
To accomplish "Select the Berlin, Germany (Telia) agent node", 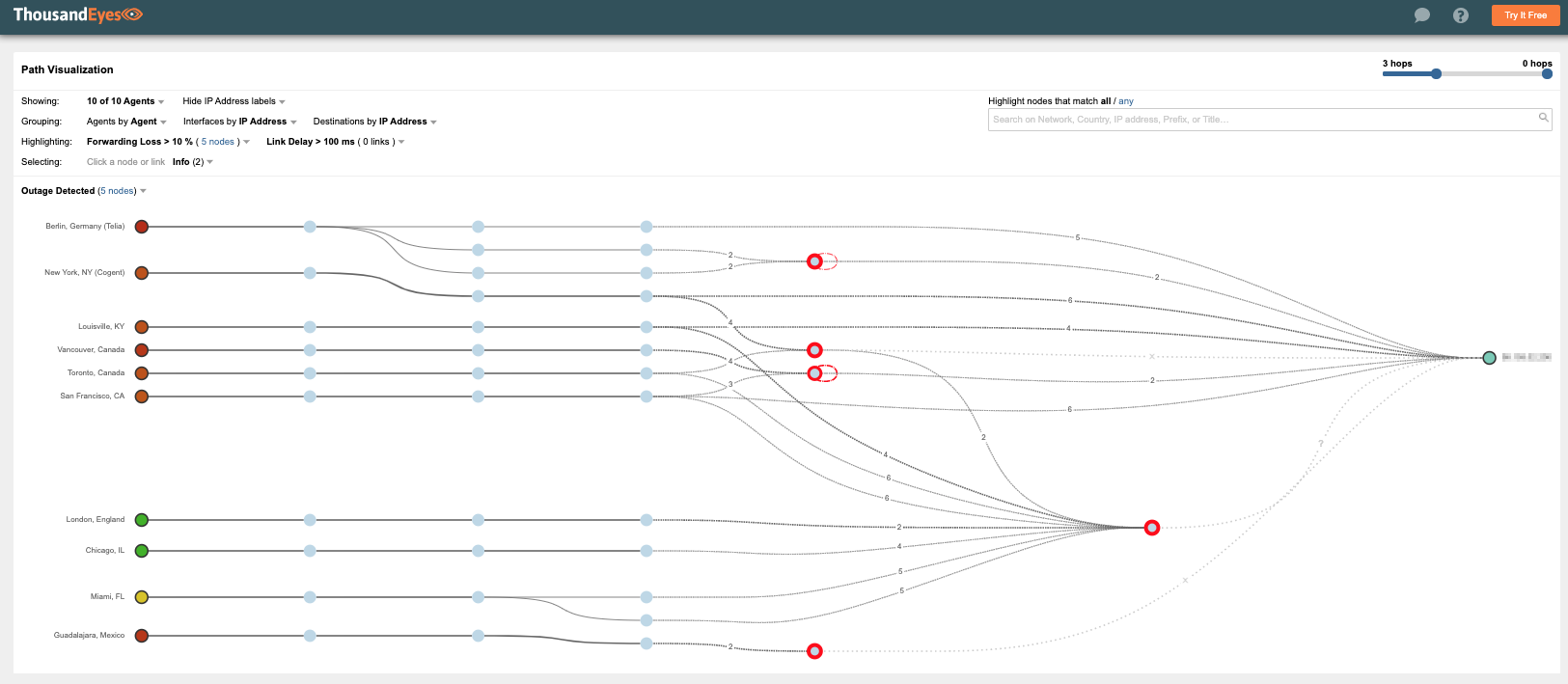I will tap(142, 227).
